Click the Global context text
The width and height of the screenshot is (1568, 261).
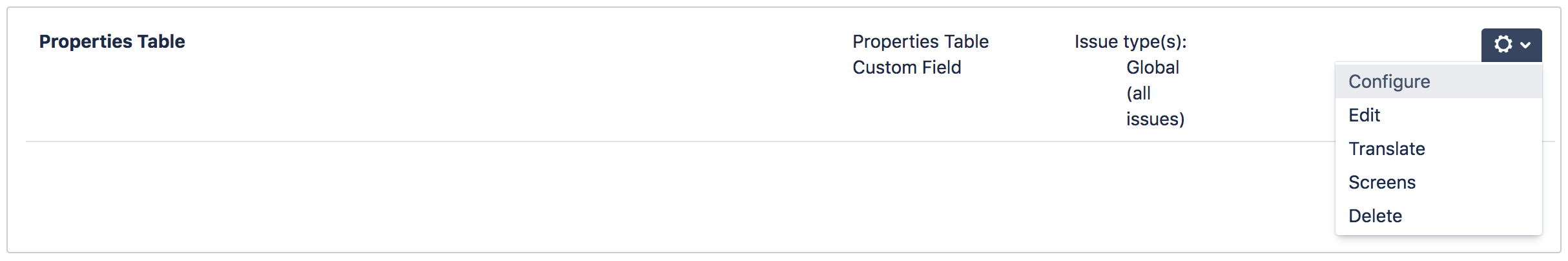coord(1152,67)
